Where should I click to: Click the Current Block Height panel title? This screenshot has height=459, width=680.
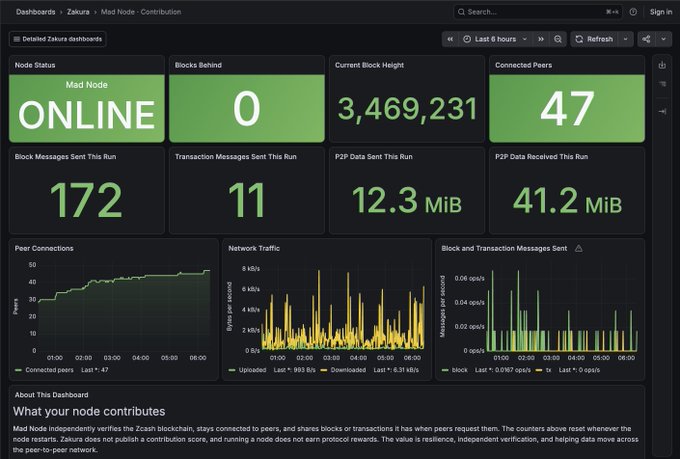click(369, 65)
